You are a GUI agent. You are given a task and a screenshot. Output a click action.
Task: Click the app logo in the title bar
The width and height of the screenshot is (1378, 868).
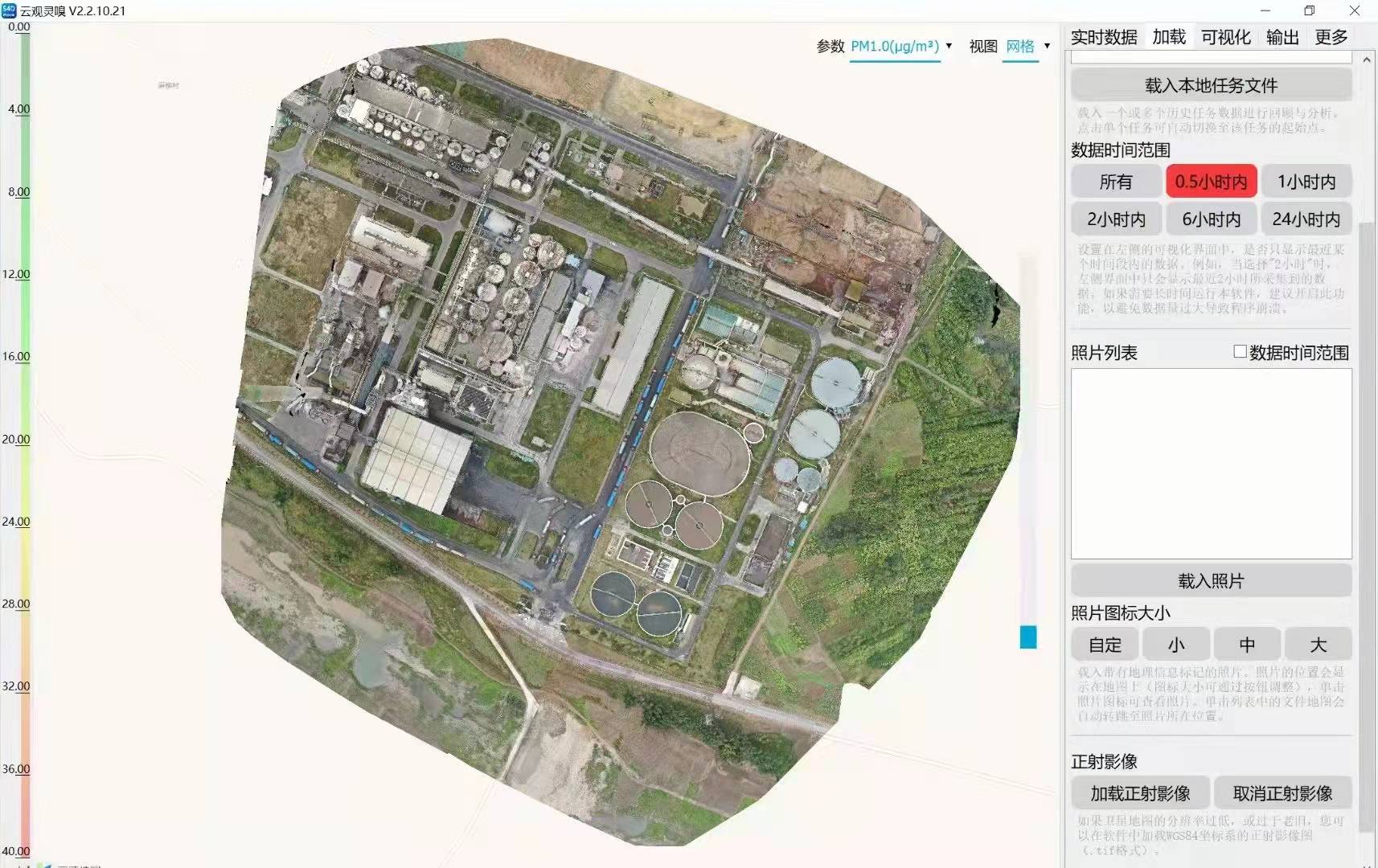(x=9, y=10)
